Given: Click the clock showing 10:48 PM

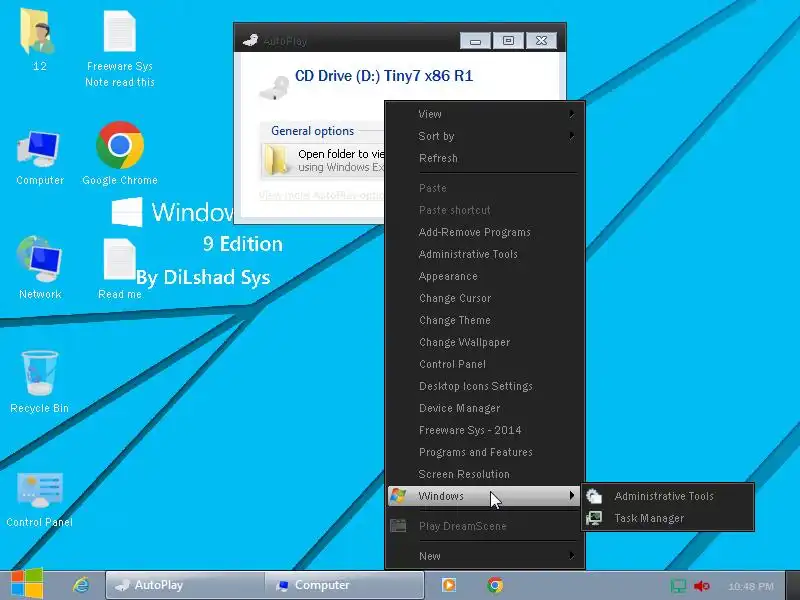Looking at the screenshot, I should point(751,586).
